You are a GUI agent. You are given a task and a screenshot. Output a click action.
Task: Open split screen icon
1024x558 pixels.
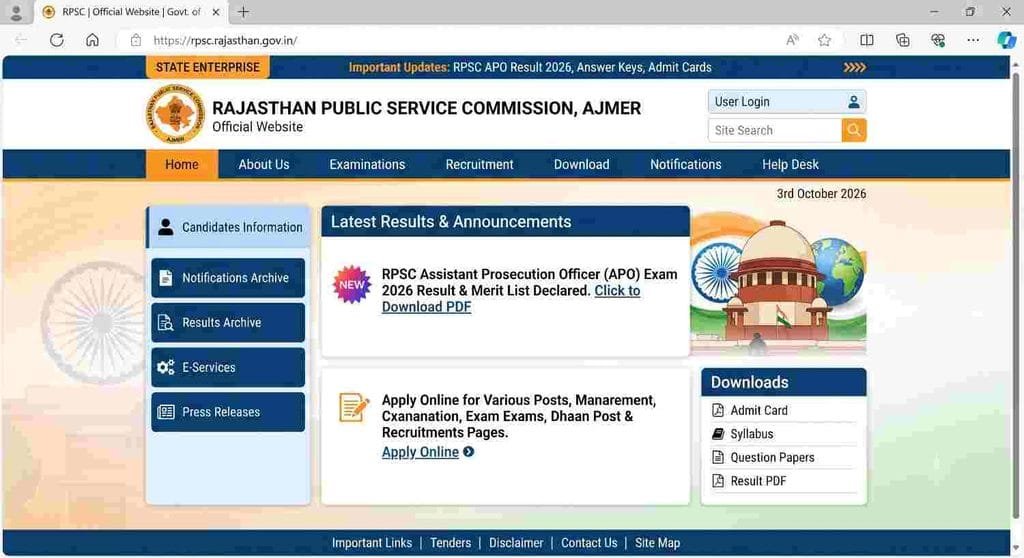tap(867, 40)
